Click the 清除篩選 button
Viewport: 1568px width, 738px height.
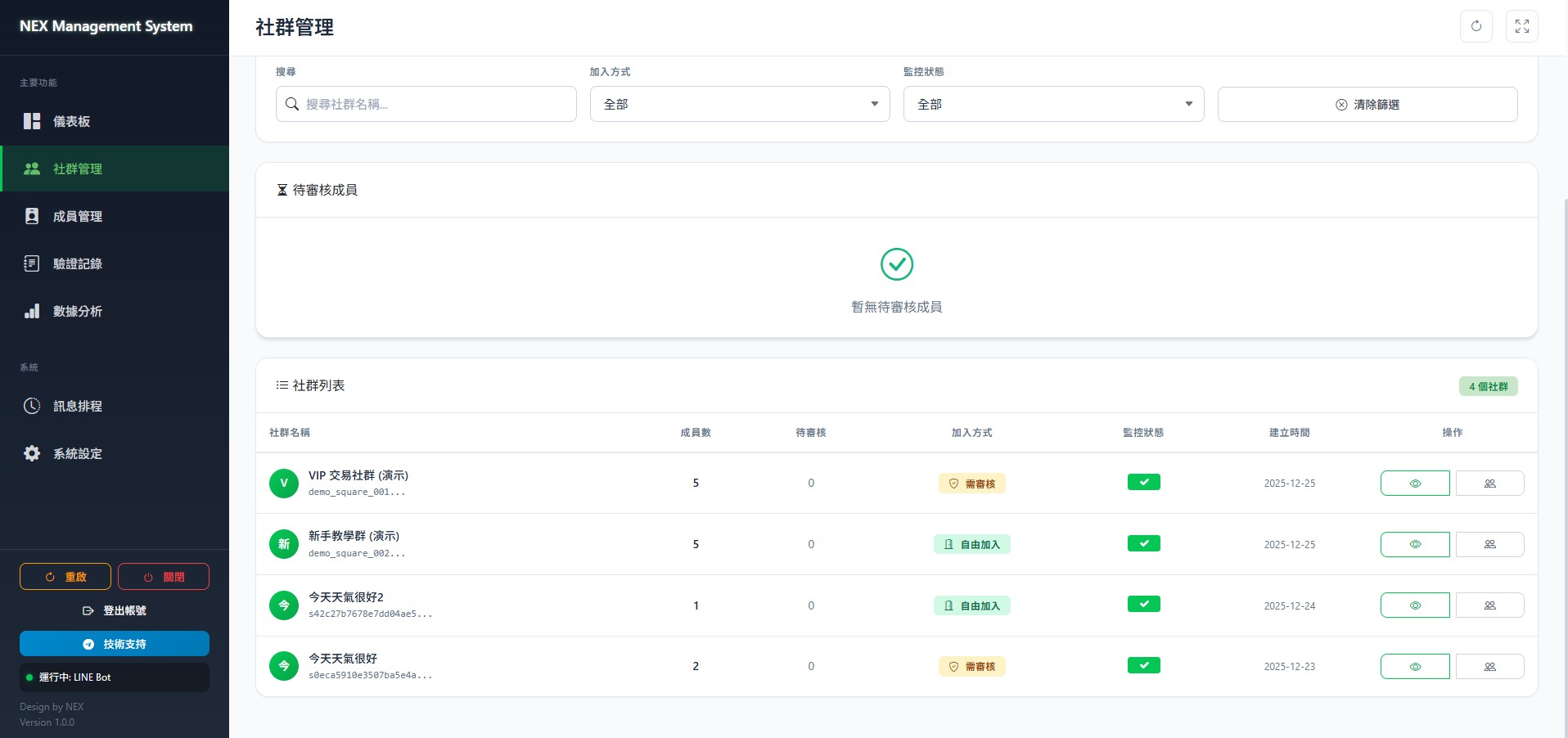(1367, 104)
